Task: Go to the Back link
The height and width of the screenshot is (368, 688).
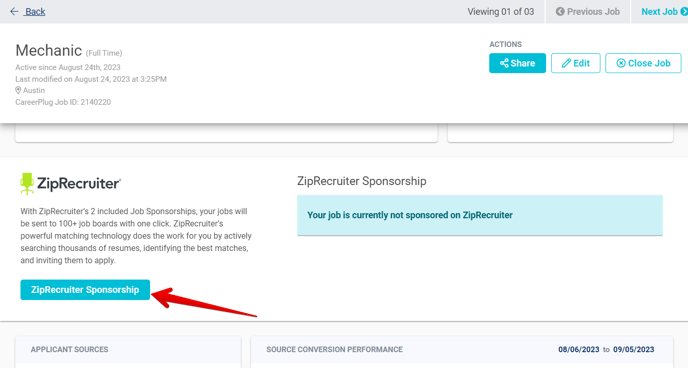Action: tap(35, 11)
